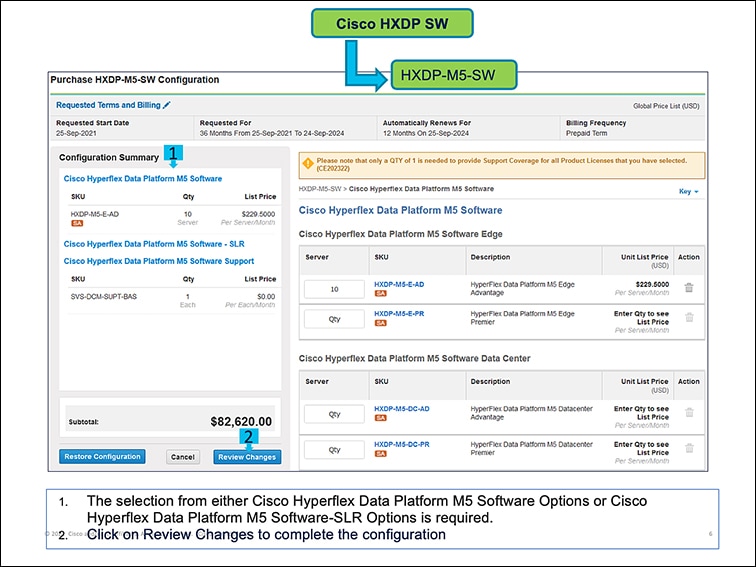Image resolution: width=756 pixels, height=567 pixels.
Task: Click HXDP-M5-SW breadcrumb link
Action: (320, 189)
